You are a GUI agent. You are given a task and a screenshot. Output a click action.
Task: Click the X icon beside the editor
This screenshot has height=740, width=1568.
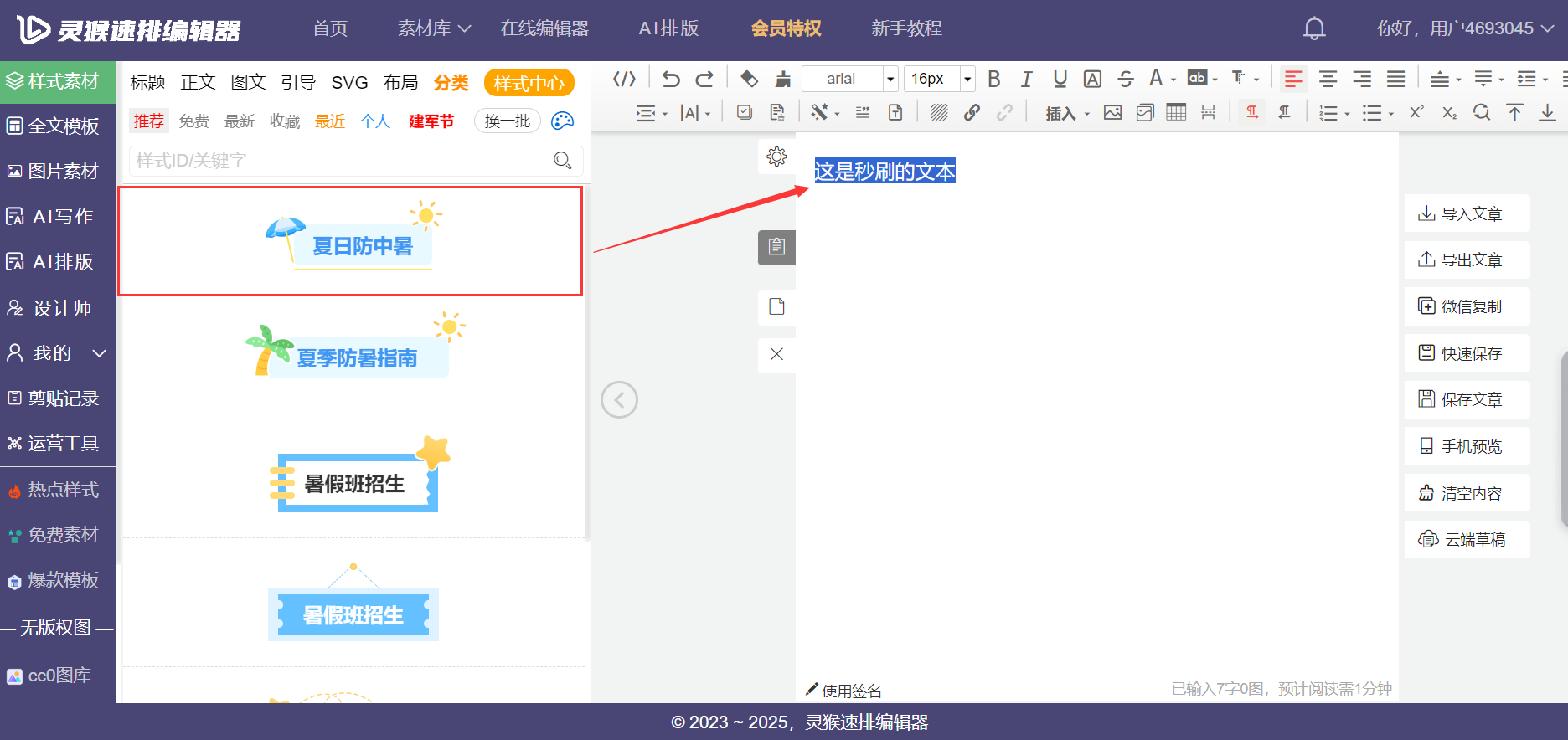pyautogui.click(x=776, y=354)
